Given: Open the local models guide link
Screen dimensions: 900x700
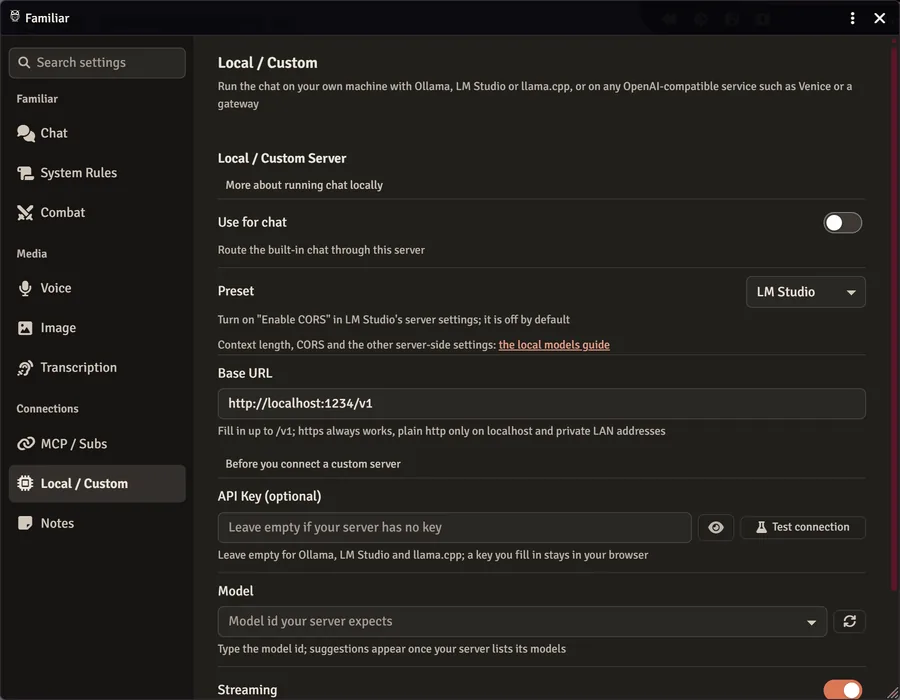Looking at the screenshot, I should [x=554, y=345].
